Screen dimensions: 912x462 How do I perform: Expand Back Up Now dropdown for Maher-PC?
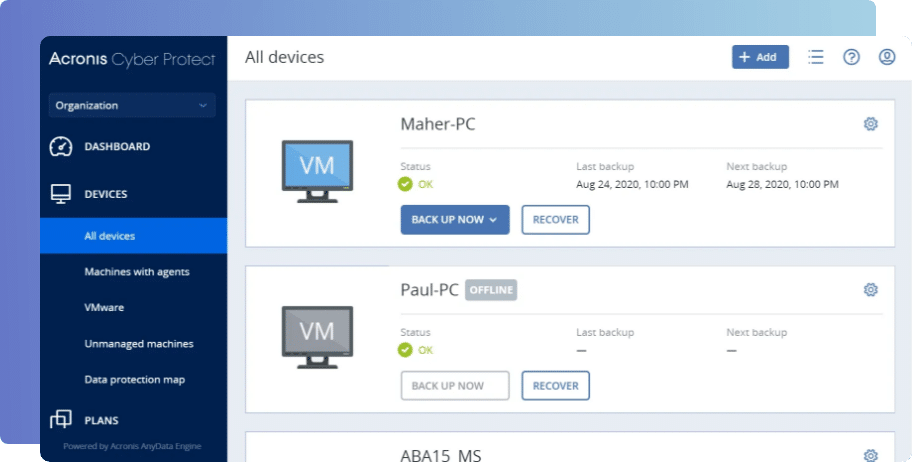point(494,220)
